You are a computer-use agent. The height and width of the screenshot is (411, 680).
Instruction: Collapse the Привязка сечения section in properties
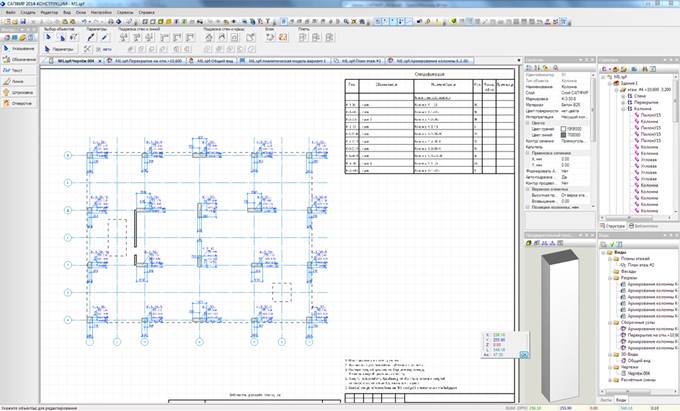coord(528,153)
